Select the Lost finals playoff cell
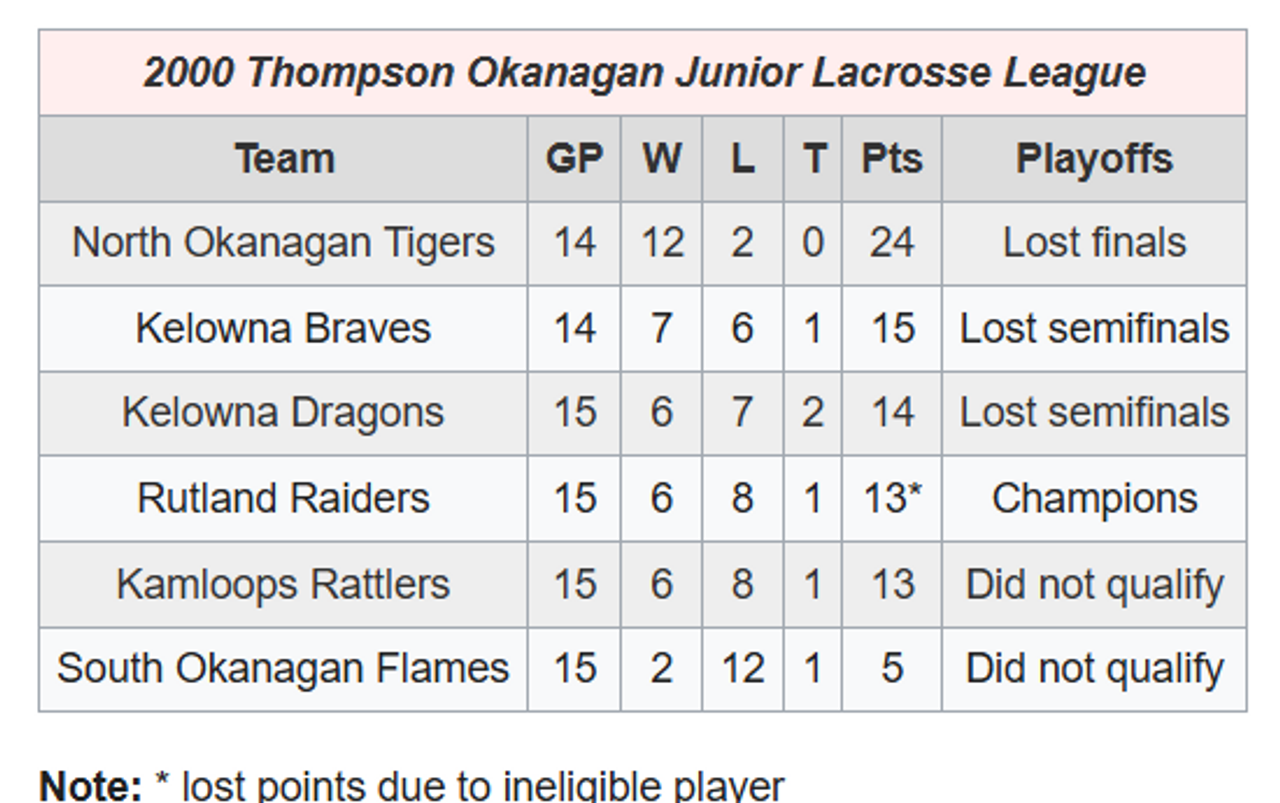The height and width of the screenshot is (803, 1280). (1094, 243)
